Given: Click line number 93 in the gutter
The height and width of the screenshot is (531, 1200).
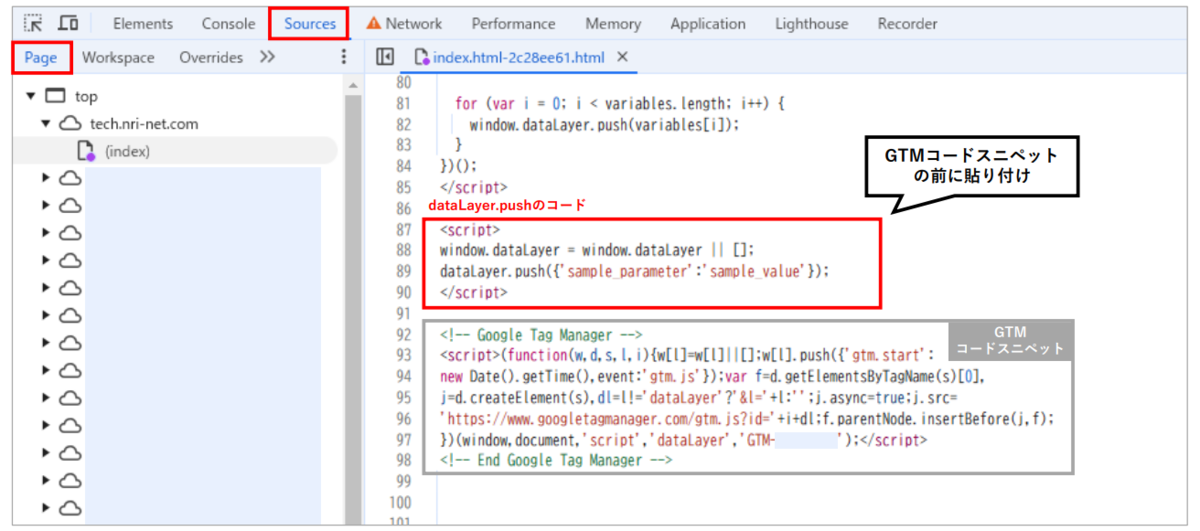Looking at the screenshot, I should (404, 354).
